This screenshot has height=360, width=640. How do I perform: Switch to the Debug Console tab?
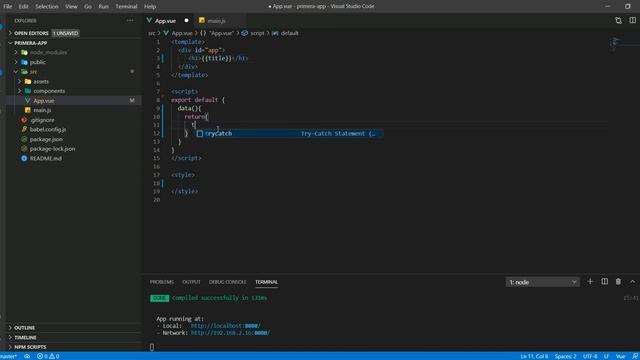227,282
